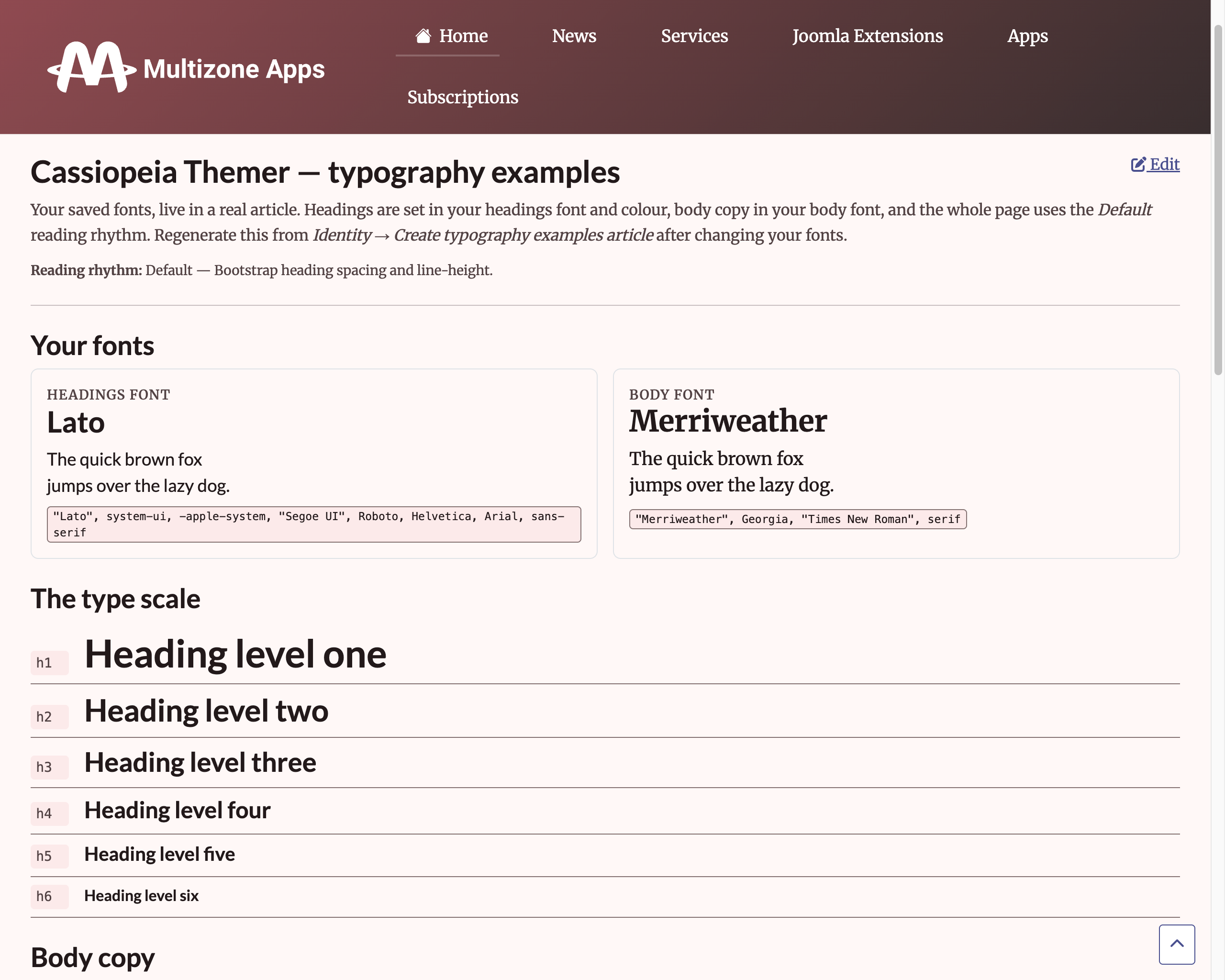
Task: Open the Home menu item
Action: click(x=448, y=36)
